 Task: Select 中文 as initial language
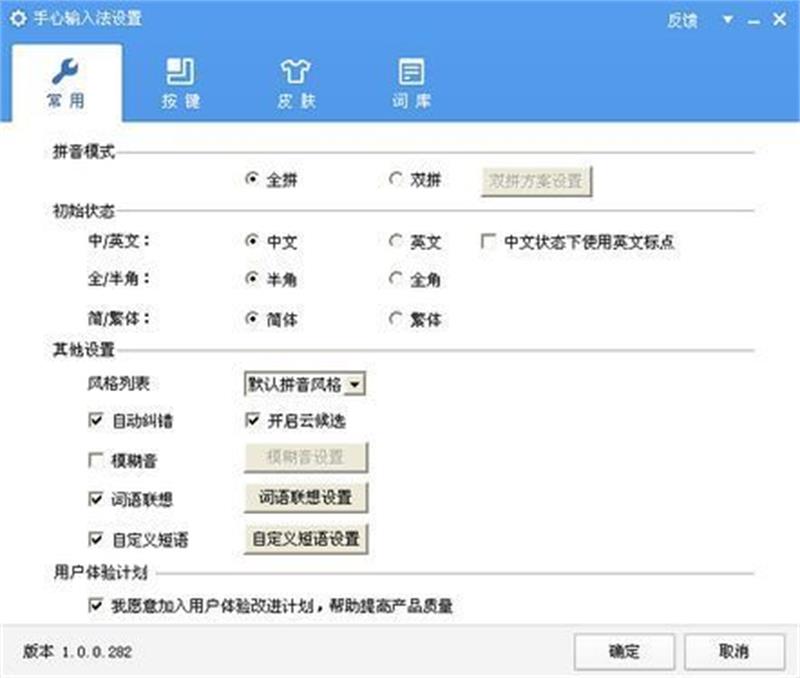pyautogui.click(x=252, y=241)
